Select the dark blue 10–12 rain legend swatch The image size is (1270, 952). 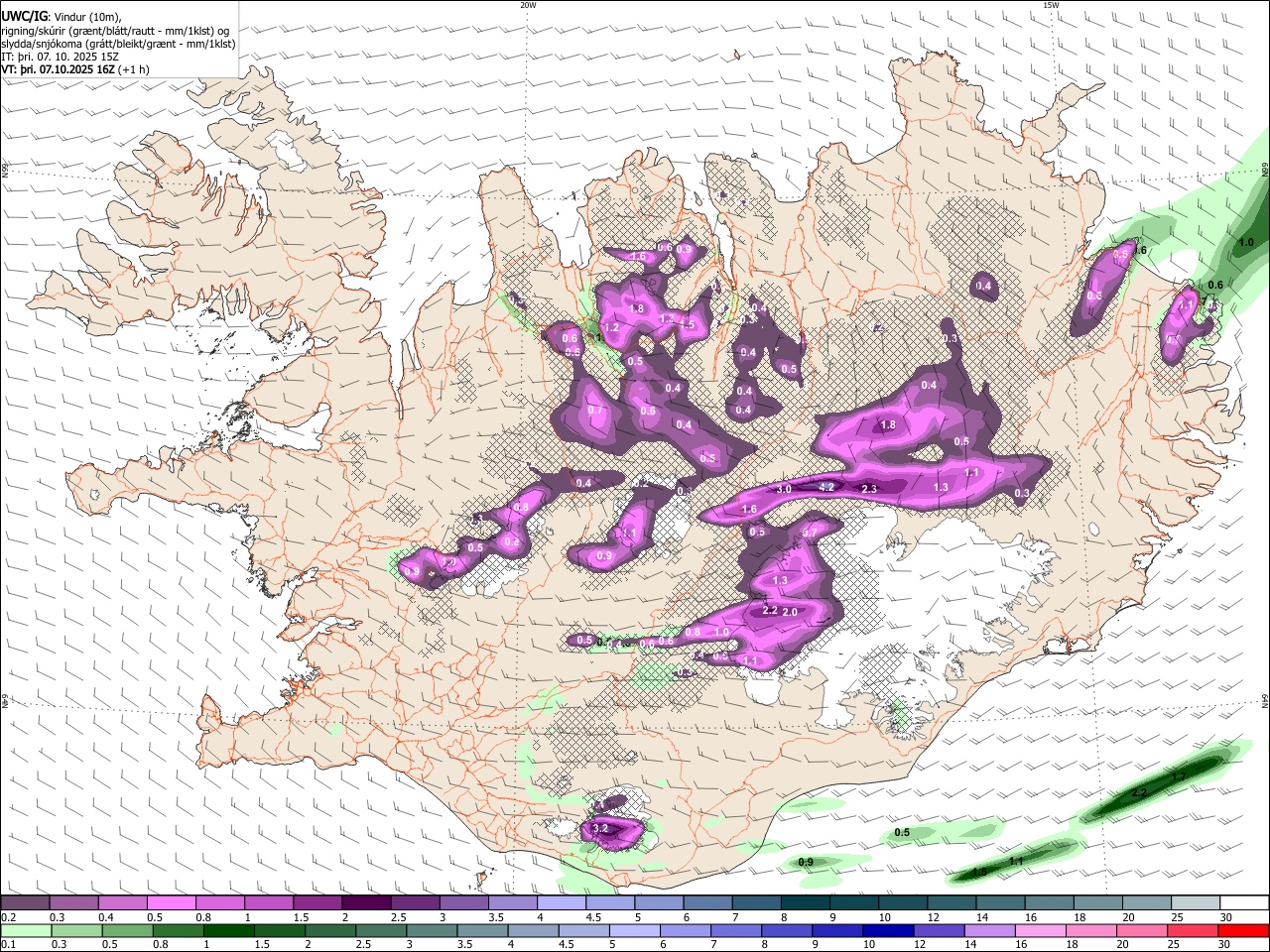click(x=888, y=931)
